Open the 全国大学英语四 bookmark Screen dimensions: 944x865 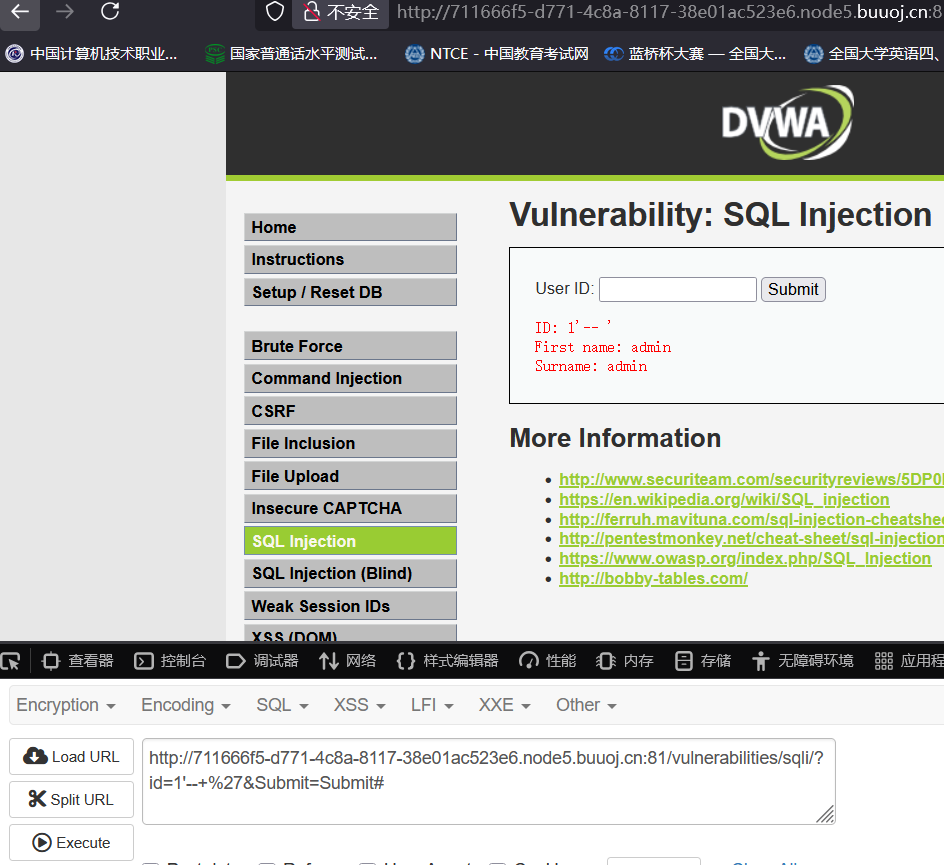click(x=874, y=54)
